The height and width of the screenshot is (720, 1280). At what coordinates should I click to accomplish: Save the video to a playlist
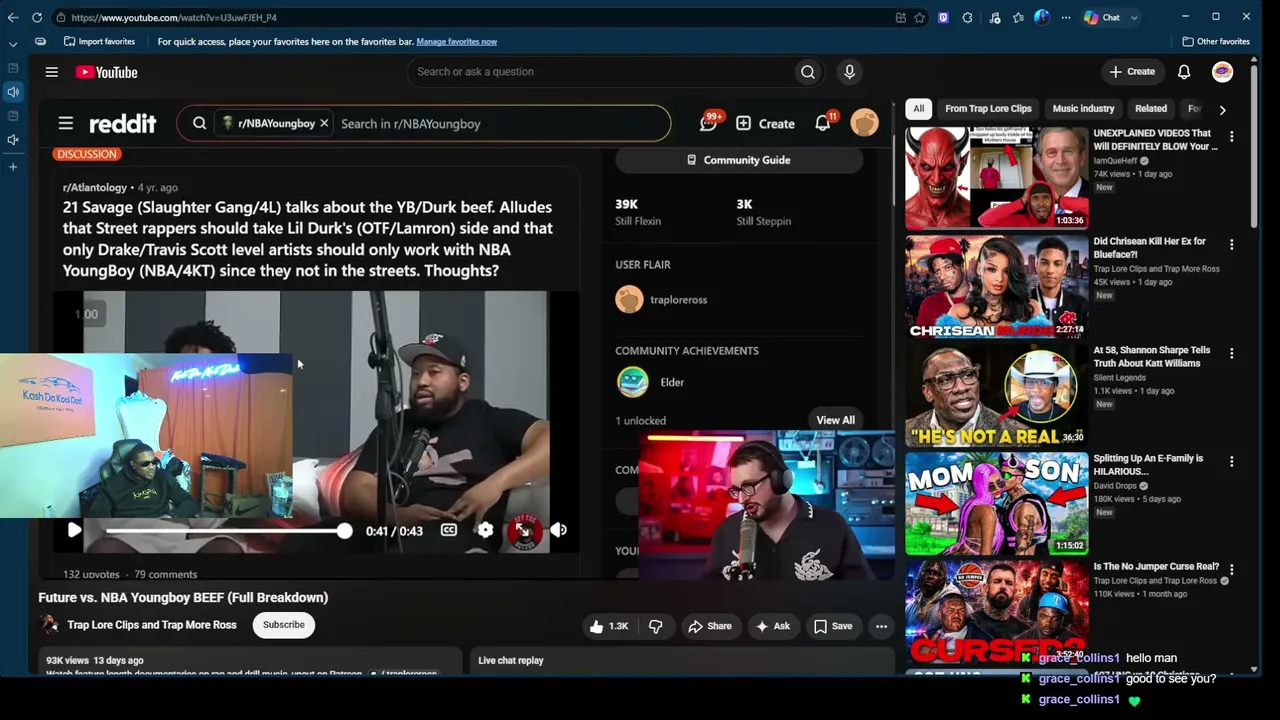(x=833, y=626)
